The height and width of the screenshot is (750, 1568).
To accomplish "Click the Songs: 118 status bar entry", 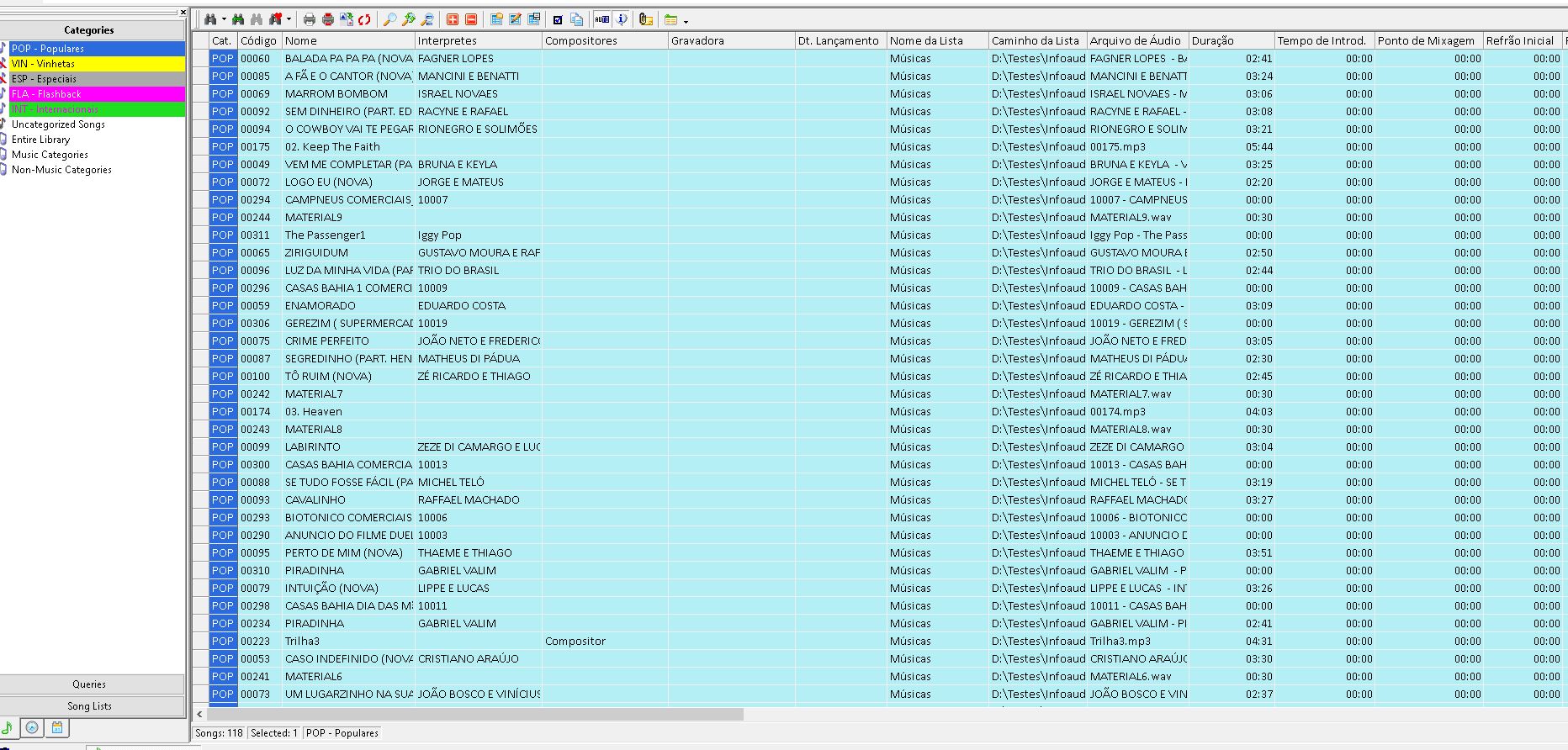I will [219, 733].
